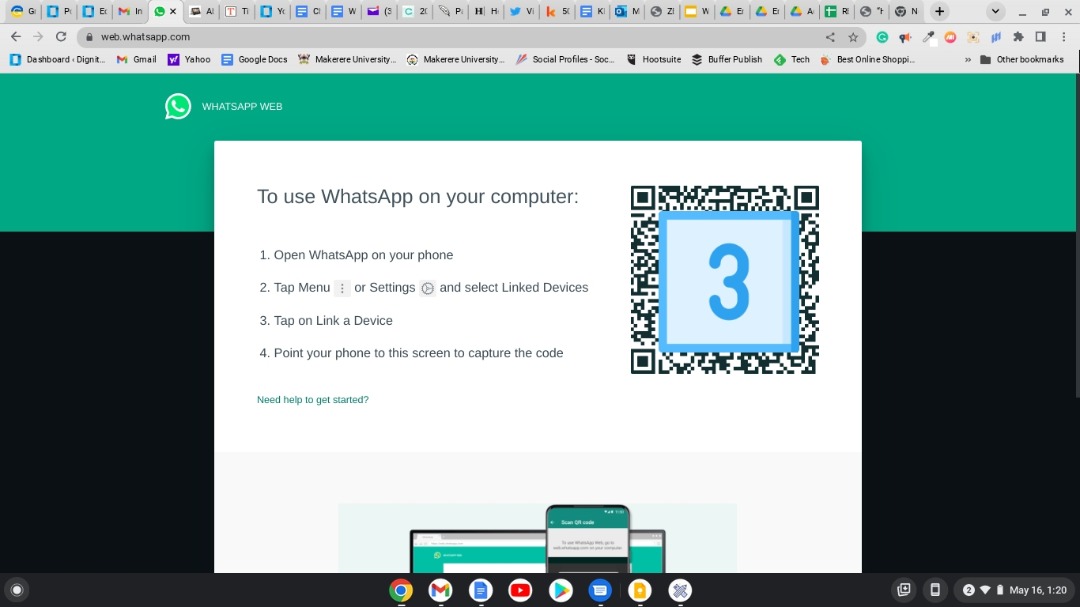The height and width of the screenshot is (607, 1080).
Task: Open the Hootsuite bookmark
Action: [654, 59]
